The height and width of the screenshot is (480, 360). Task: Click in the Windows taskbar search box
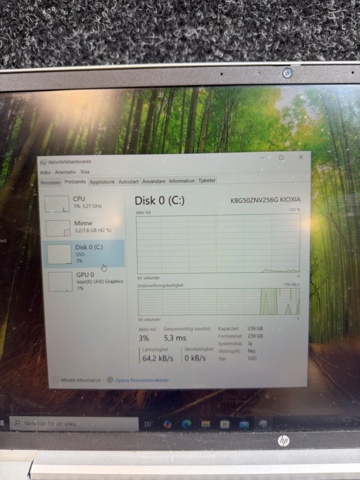(x=74, y=423)
